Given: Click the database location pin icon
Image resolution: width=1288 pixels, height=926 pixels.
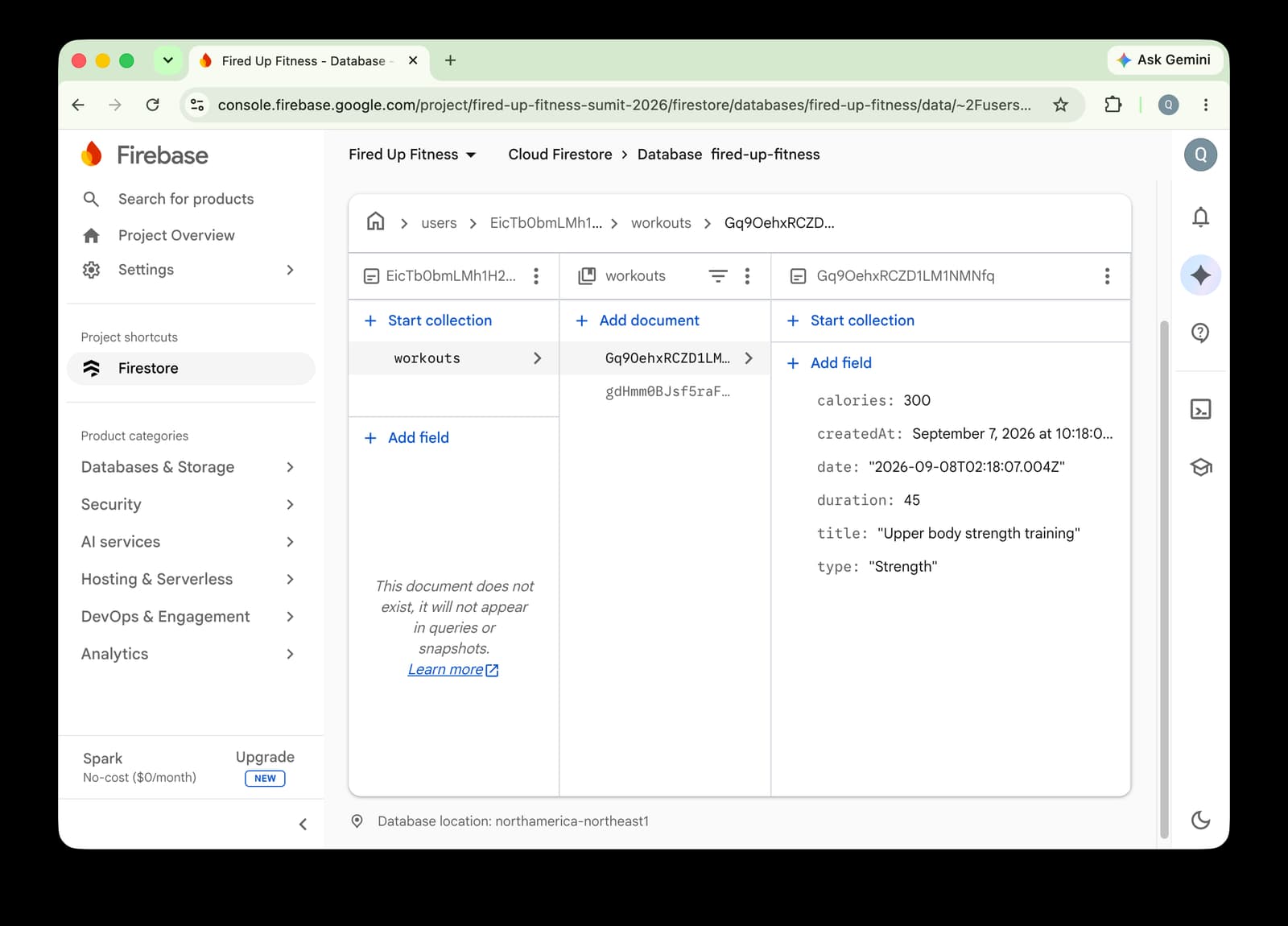Looking at the screenshot, I should (x=357, y=821).
